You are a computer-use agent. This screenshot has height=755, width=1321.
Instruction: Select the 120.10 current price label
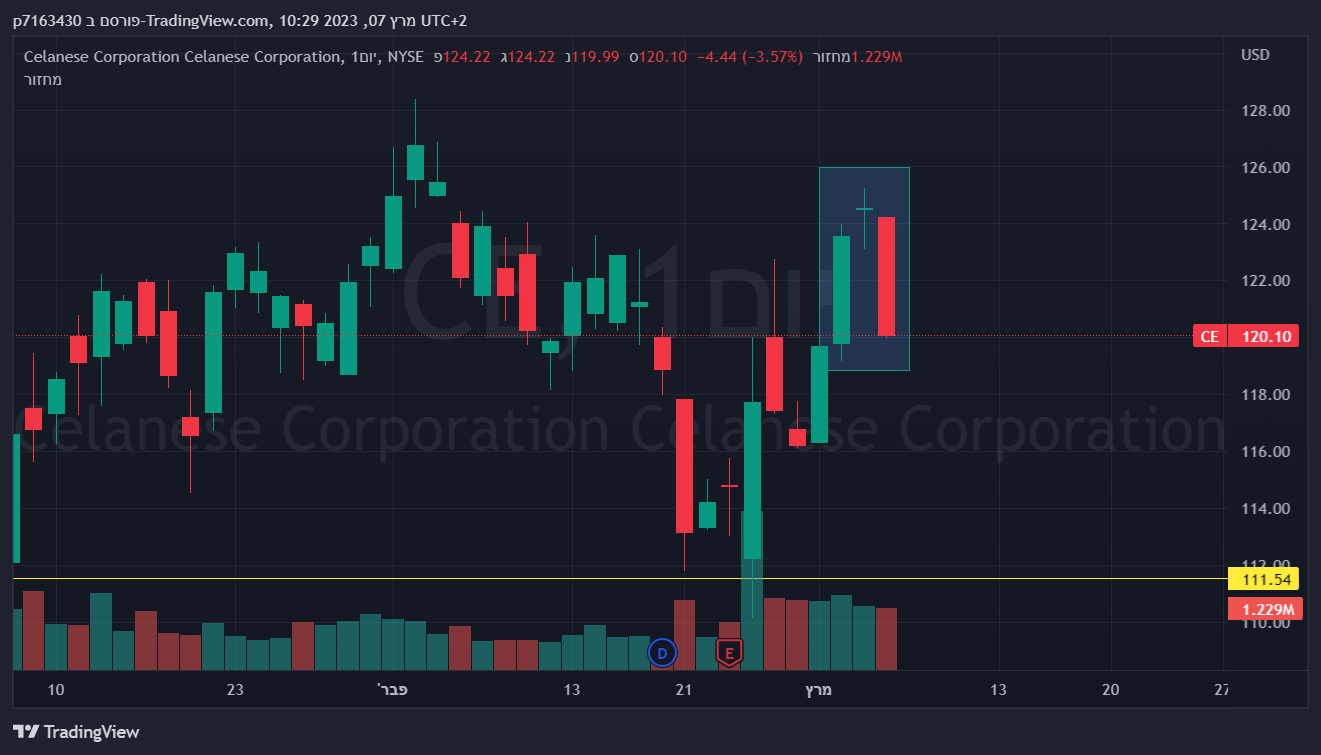[x=1264, y=336]
